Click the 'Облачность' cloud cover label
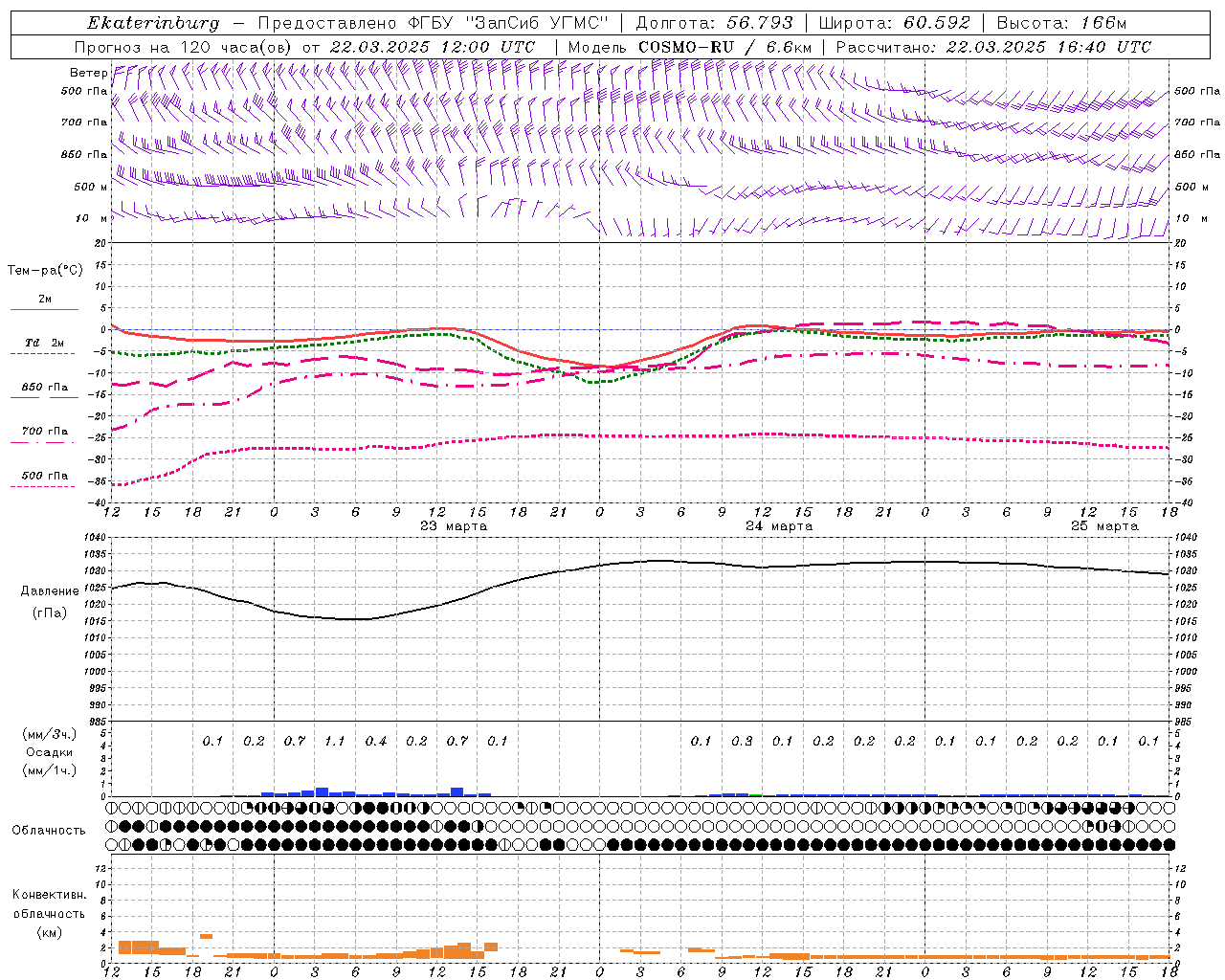Image resolution: width=1225 pixels, height=980 pixels. [49, 830]
